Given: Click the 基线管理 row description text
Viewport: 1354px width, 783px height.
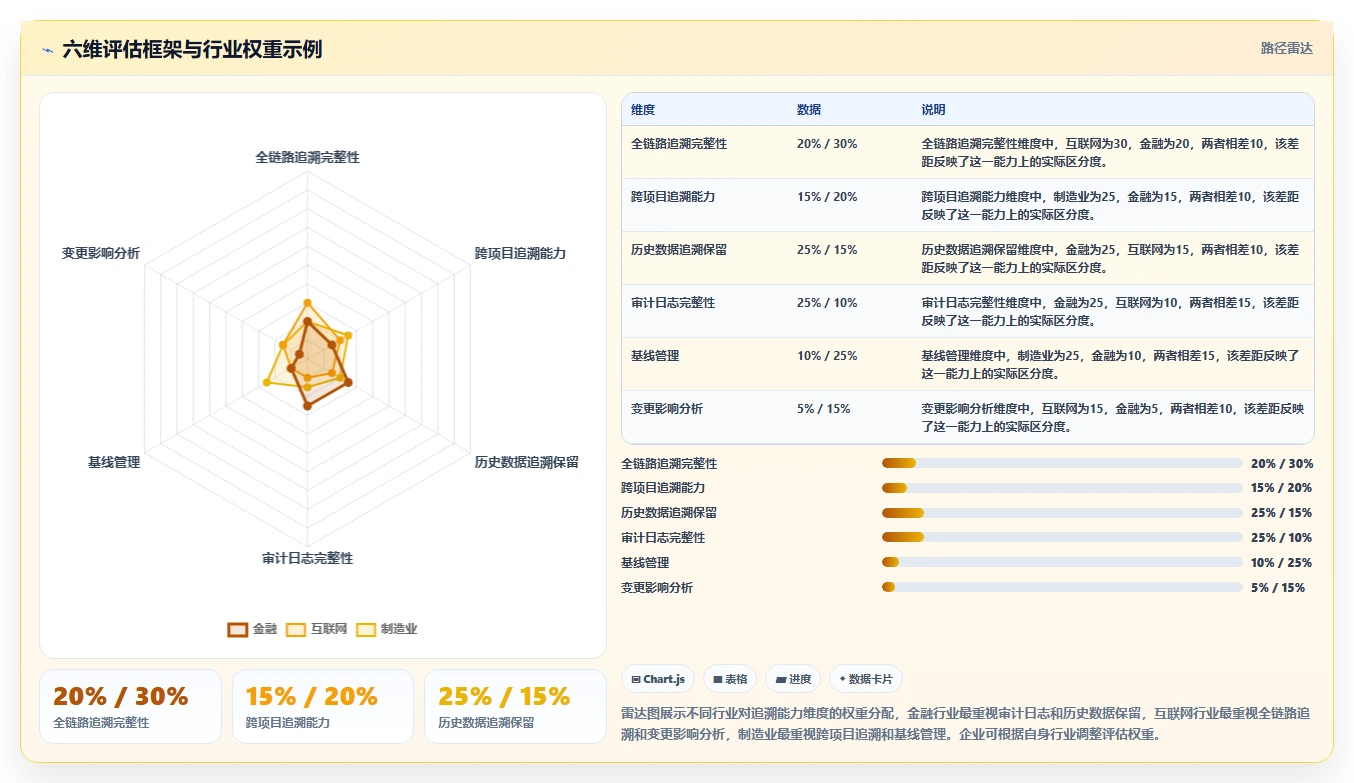Looking at the screenshot, I should (x=1110, y=364).
